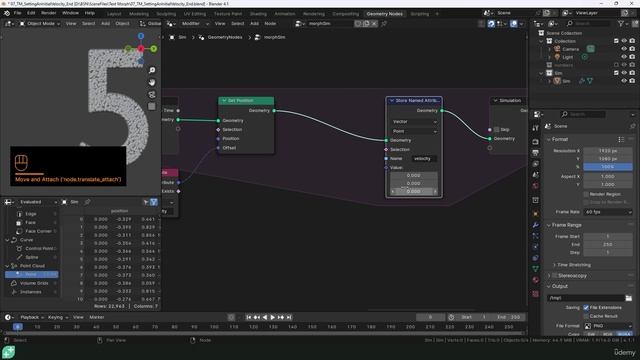Select the Point Cloud Point domain row
The height and width of the screenshot is (360, 640).
pos(31,275)
